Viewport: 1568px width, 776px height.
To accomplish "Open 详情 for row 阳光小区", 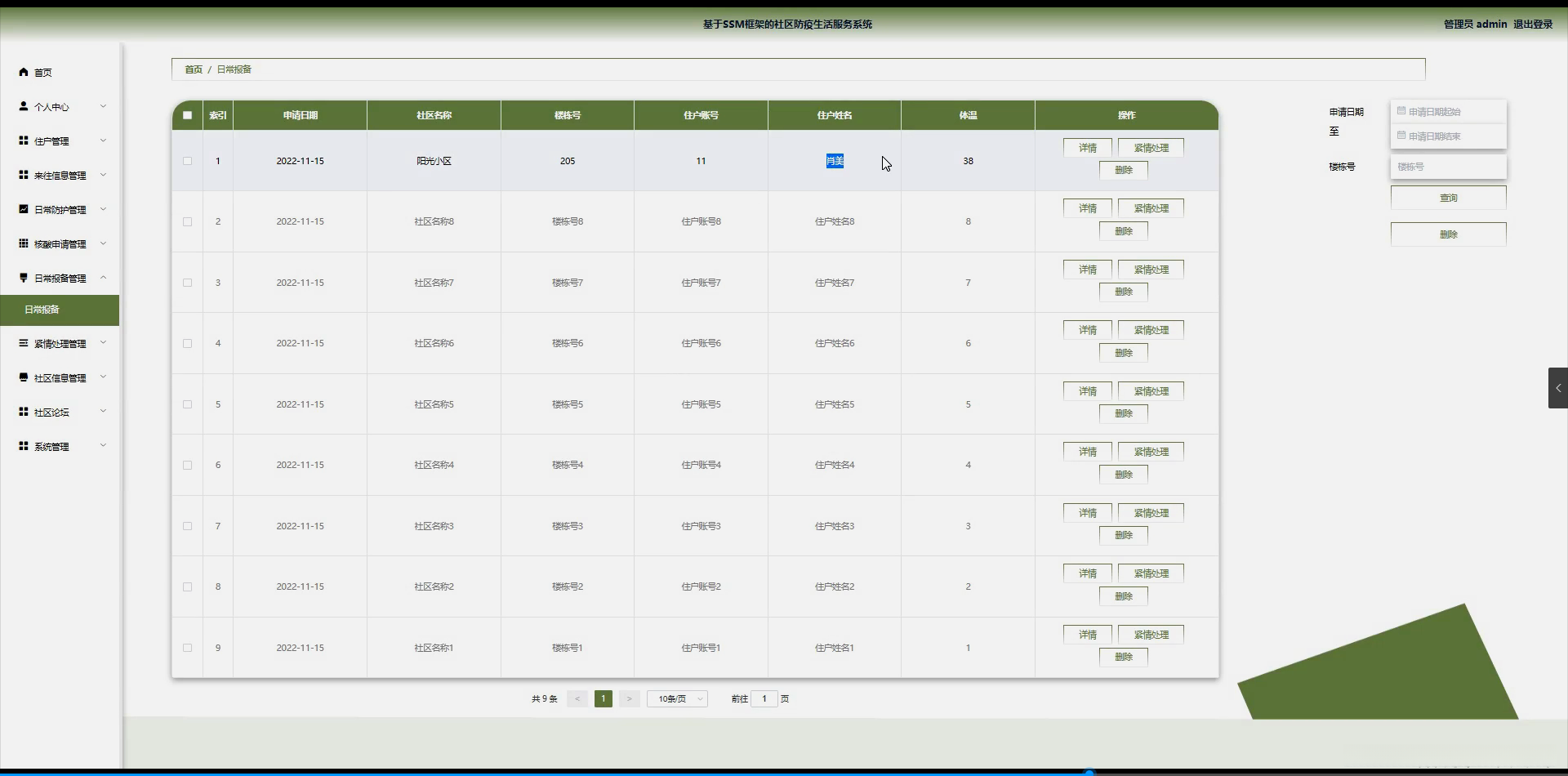I will click(1088, 148).
